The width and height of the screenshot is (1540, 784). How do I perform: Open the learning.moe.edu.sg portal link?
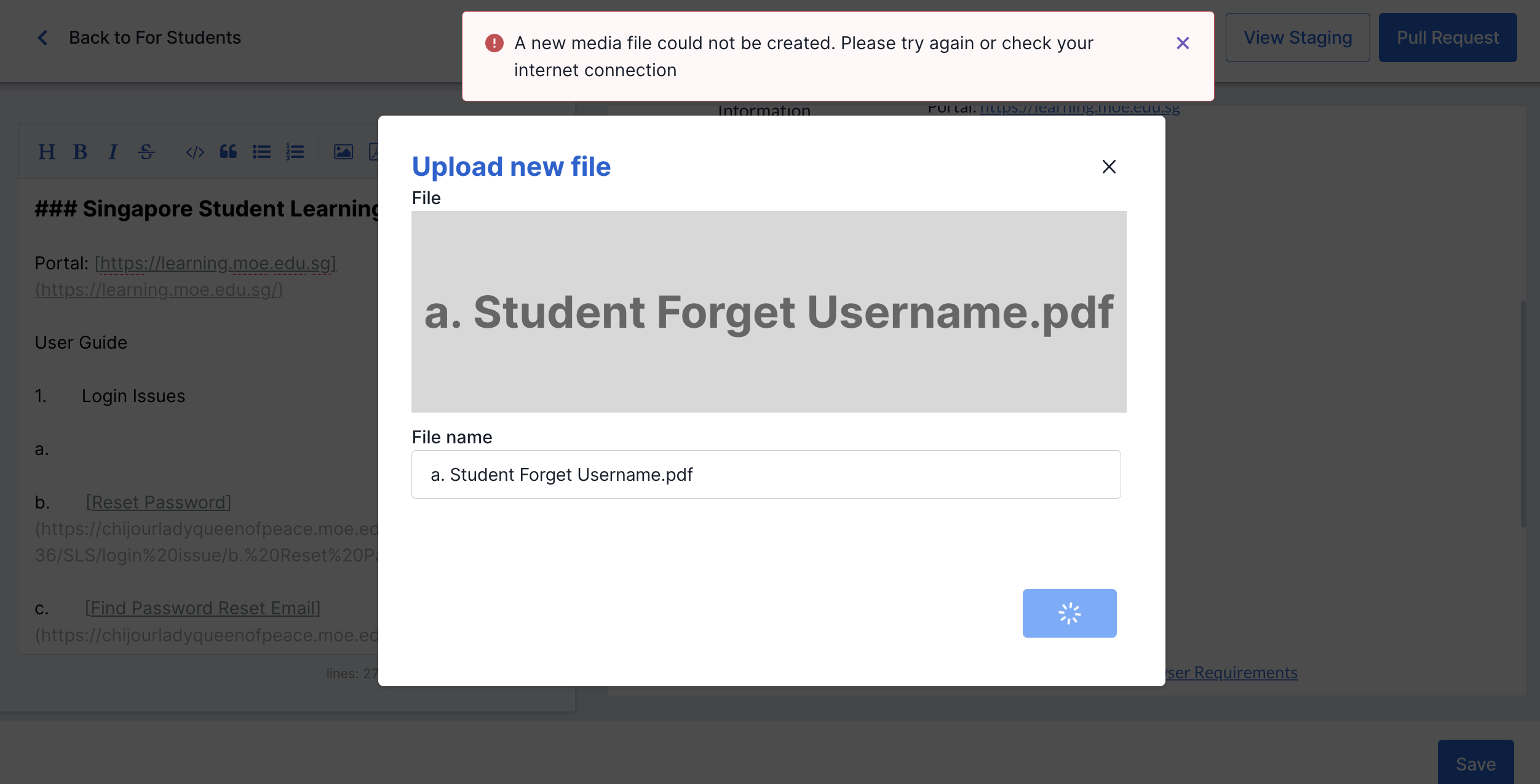tap(1079, 107)
